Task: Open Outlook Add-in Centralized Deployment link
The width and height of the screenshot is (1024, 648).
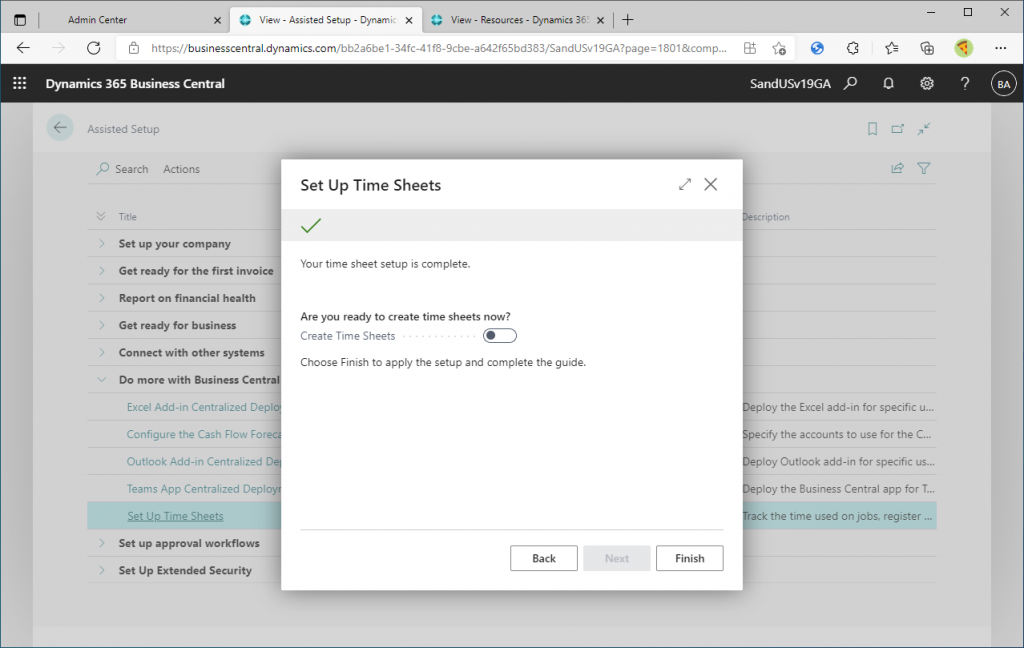Action: click(x=204, y=462)
